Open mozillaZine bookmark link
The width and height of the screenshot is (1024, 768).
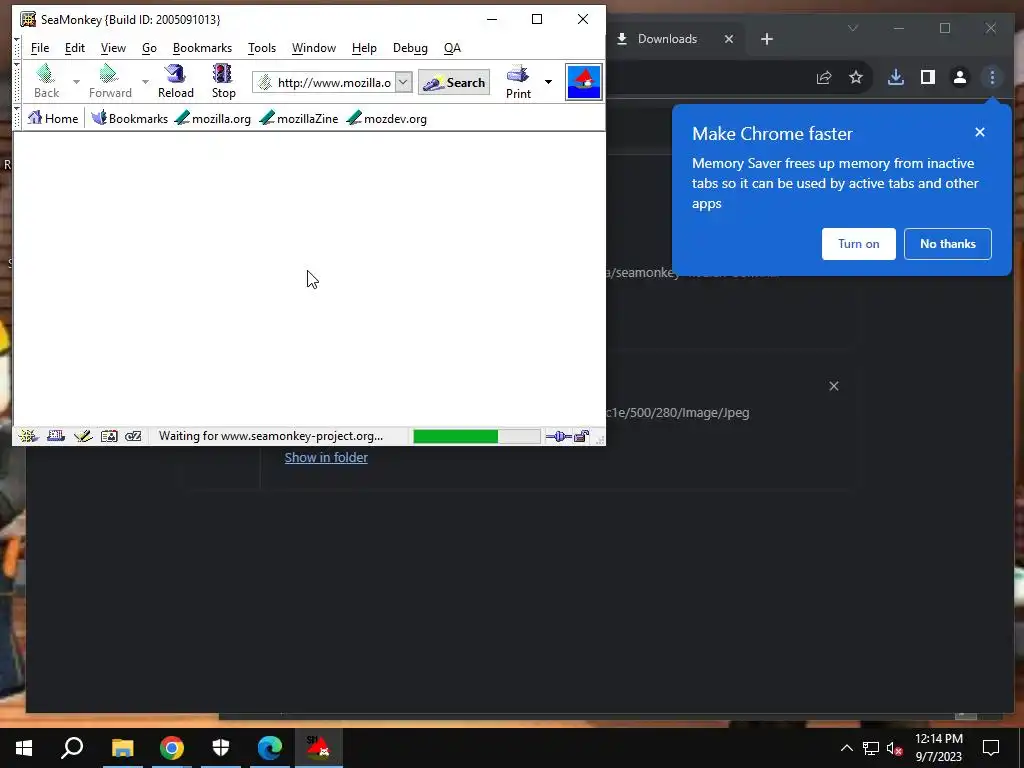(x=299, y=118)
